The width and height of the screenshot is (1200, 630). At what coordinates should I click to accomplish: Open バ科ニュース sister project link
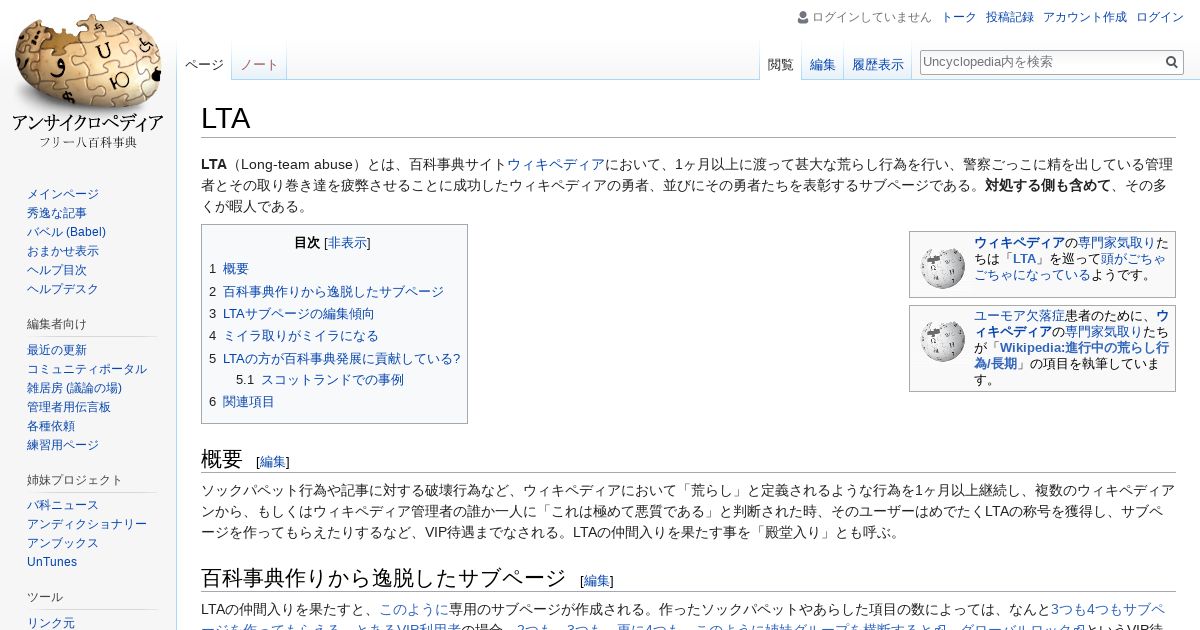[63, 505]
